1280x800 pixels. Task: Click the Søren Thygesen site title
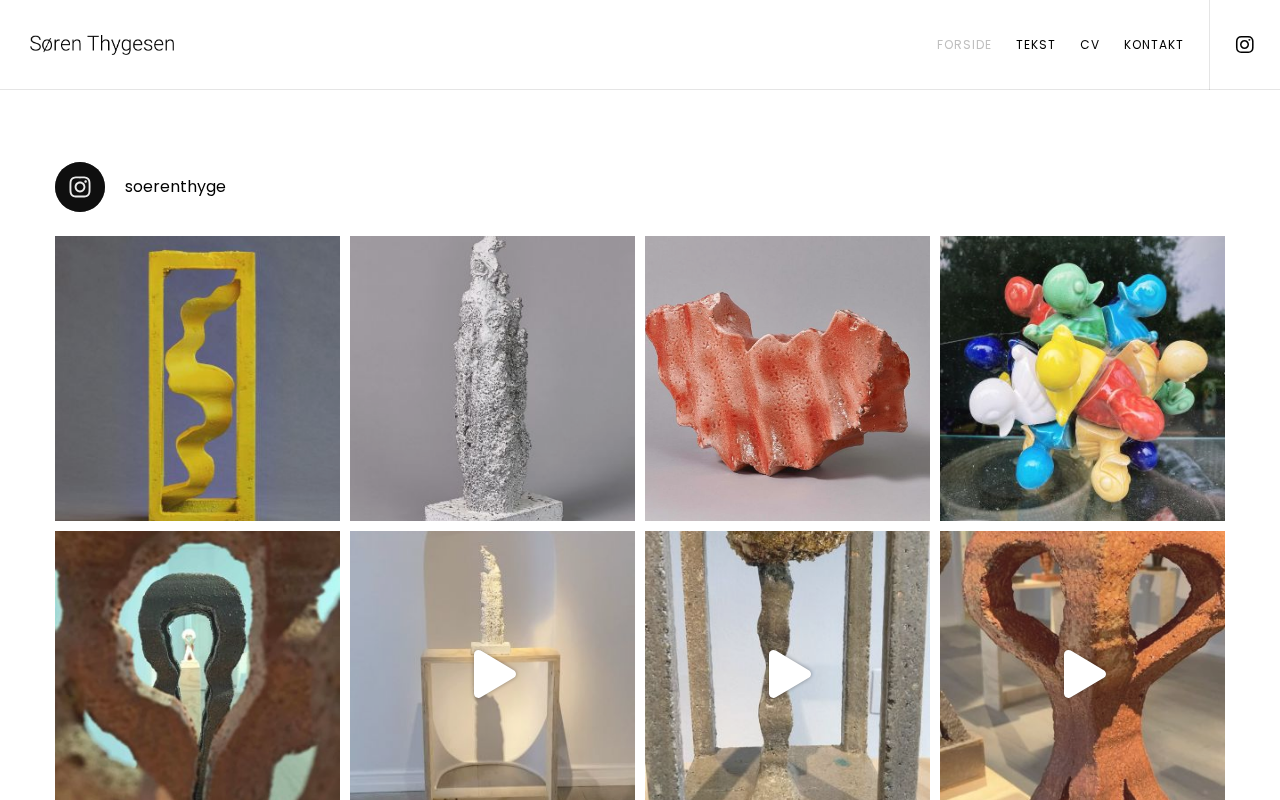[102, 44]
